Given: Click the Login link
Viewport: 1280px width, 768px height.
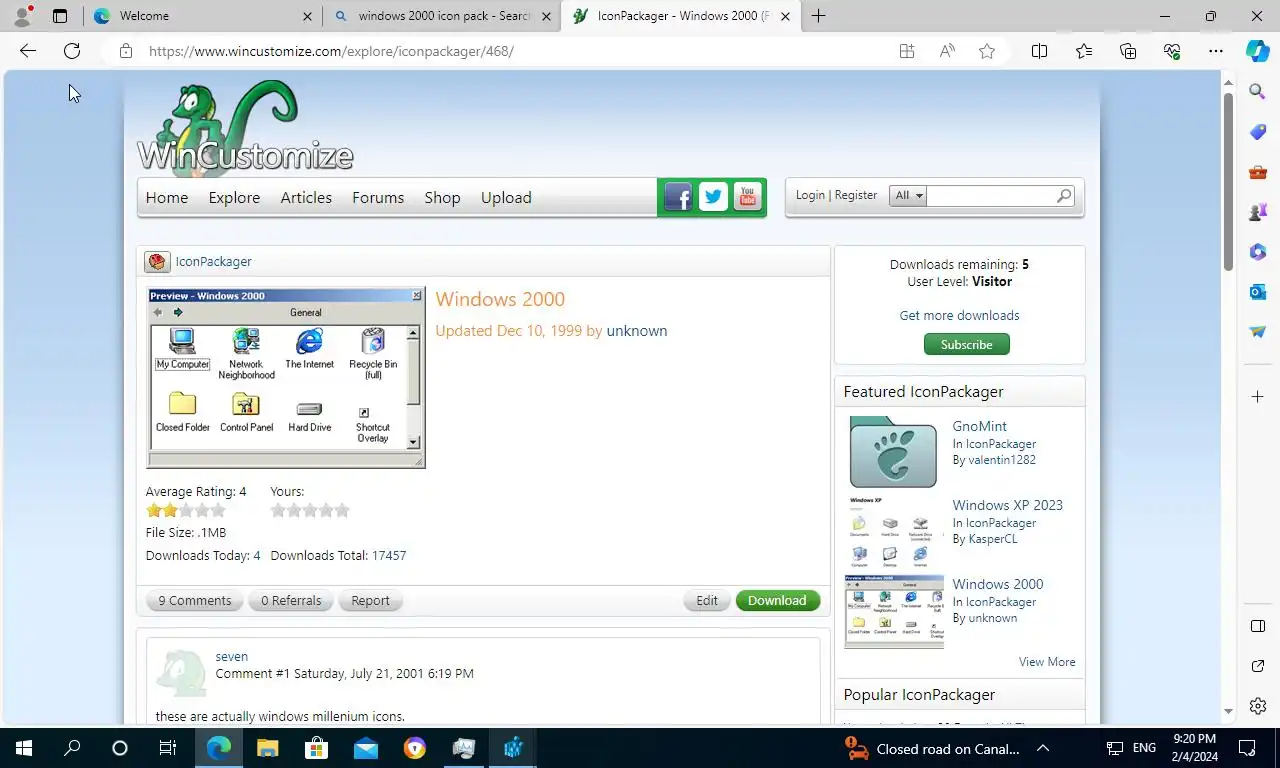Looking at the screenshot, I should (x=810, y=195).
